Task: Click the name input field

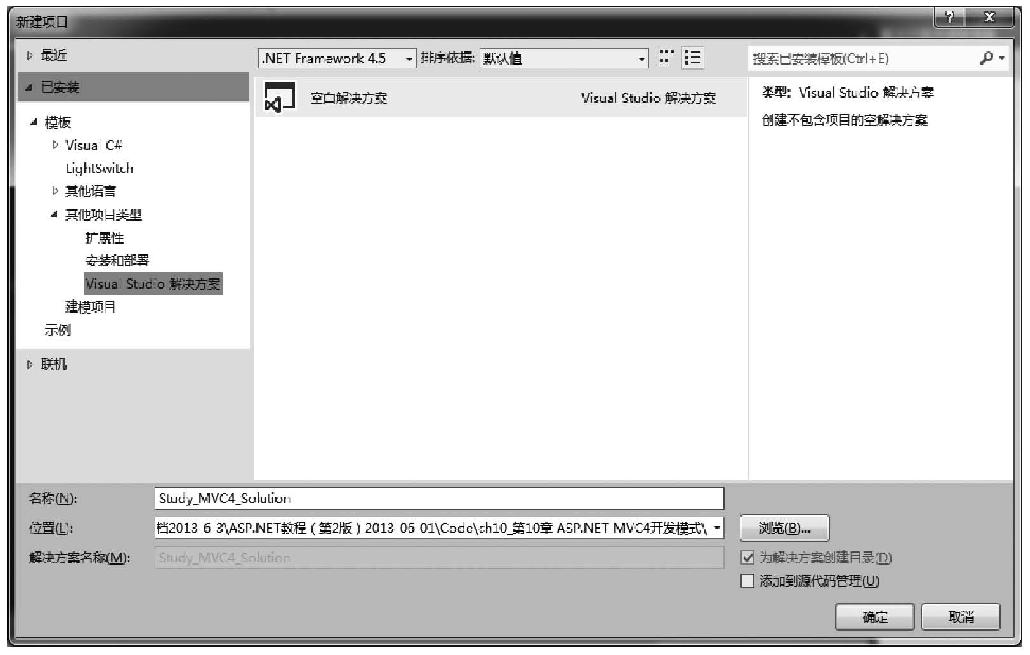Action: click(439, 499)
